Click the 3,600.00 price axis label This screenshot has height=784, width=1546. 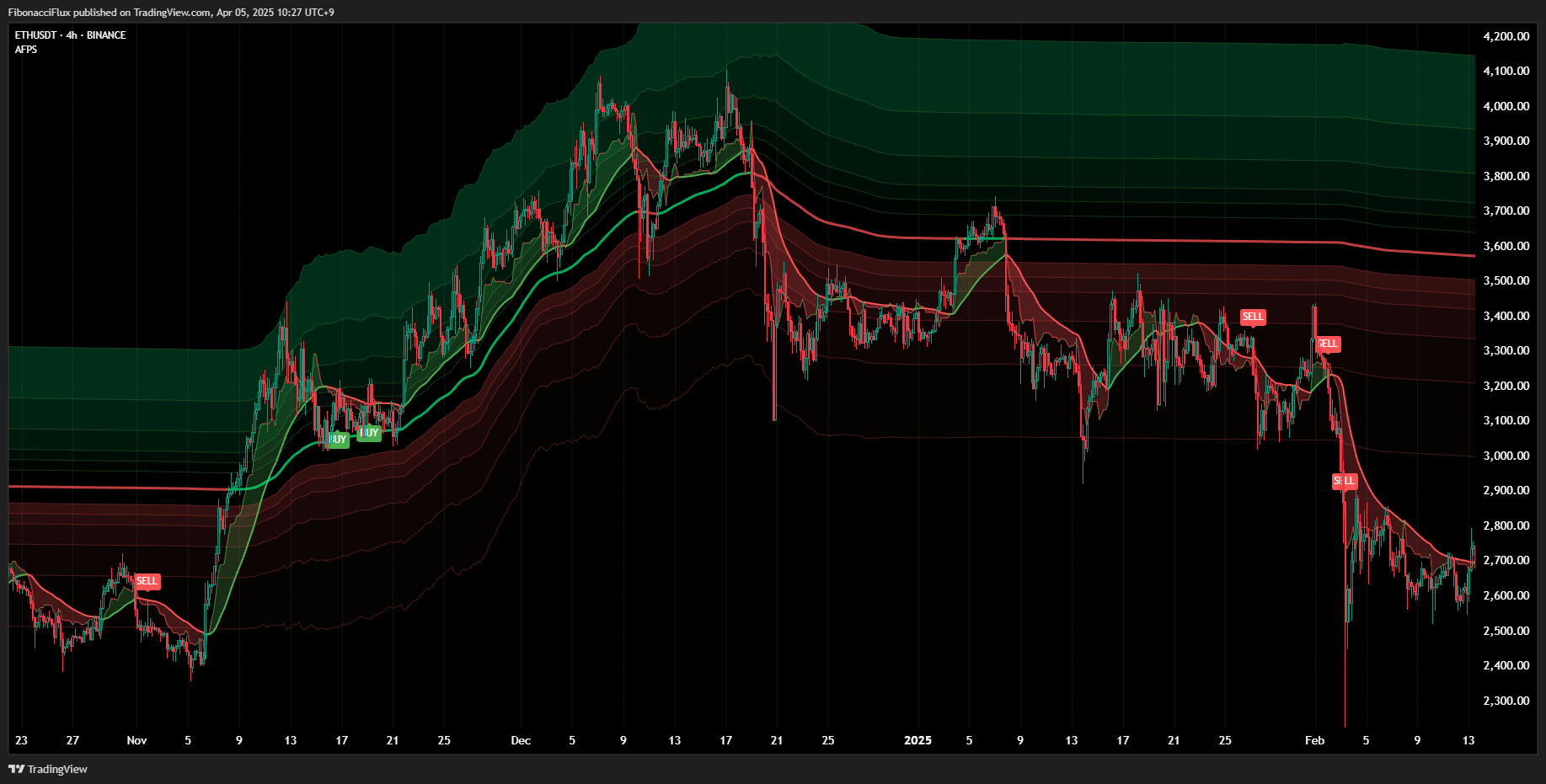(1506, 246)
